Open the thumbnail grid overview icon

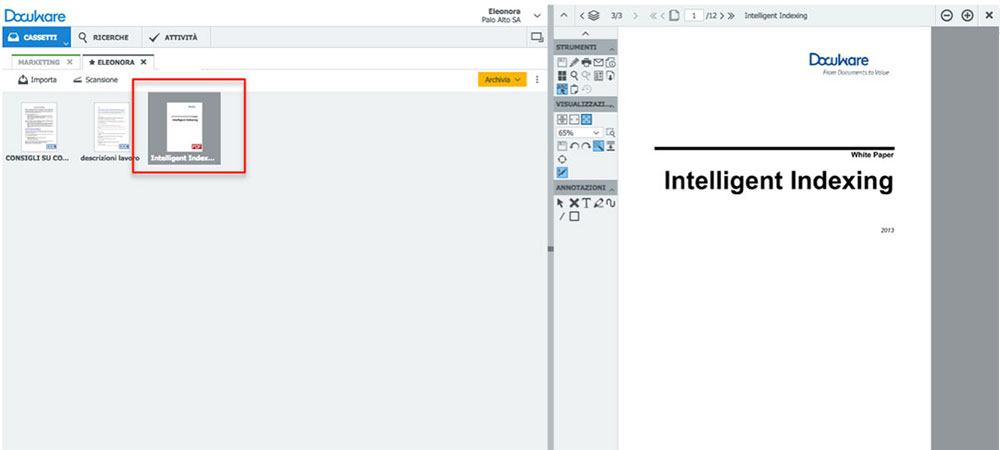coord(562,76)
